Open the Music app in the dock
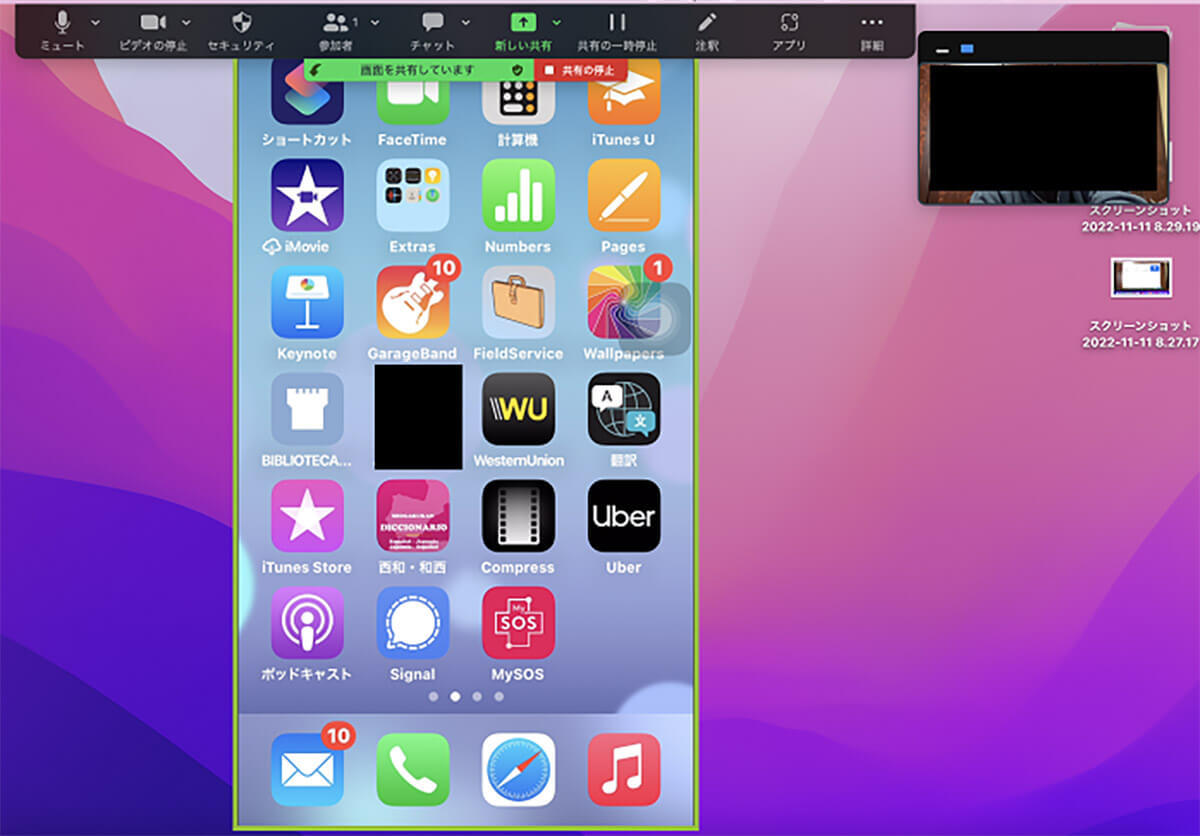 pos(624,770)
